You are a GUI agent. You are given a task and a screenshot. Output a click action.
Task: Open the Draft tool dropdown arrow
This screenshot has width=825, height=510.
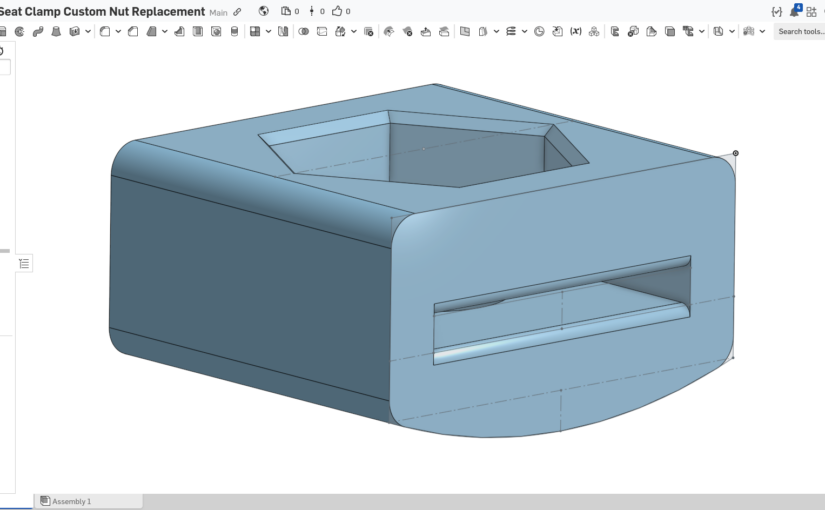pyautogui.click(x=165, y=32)
